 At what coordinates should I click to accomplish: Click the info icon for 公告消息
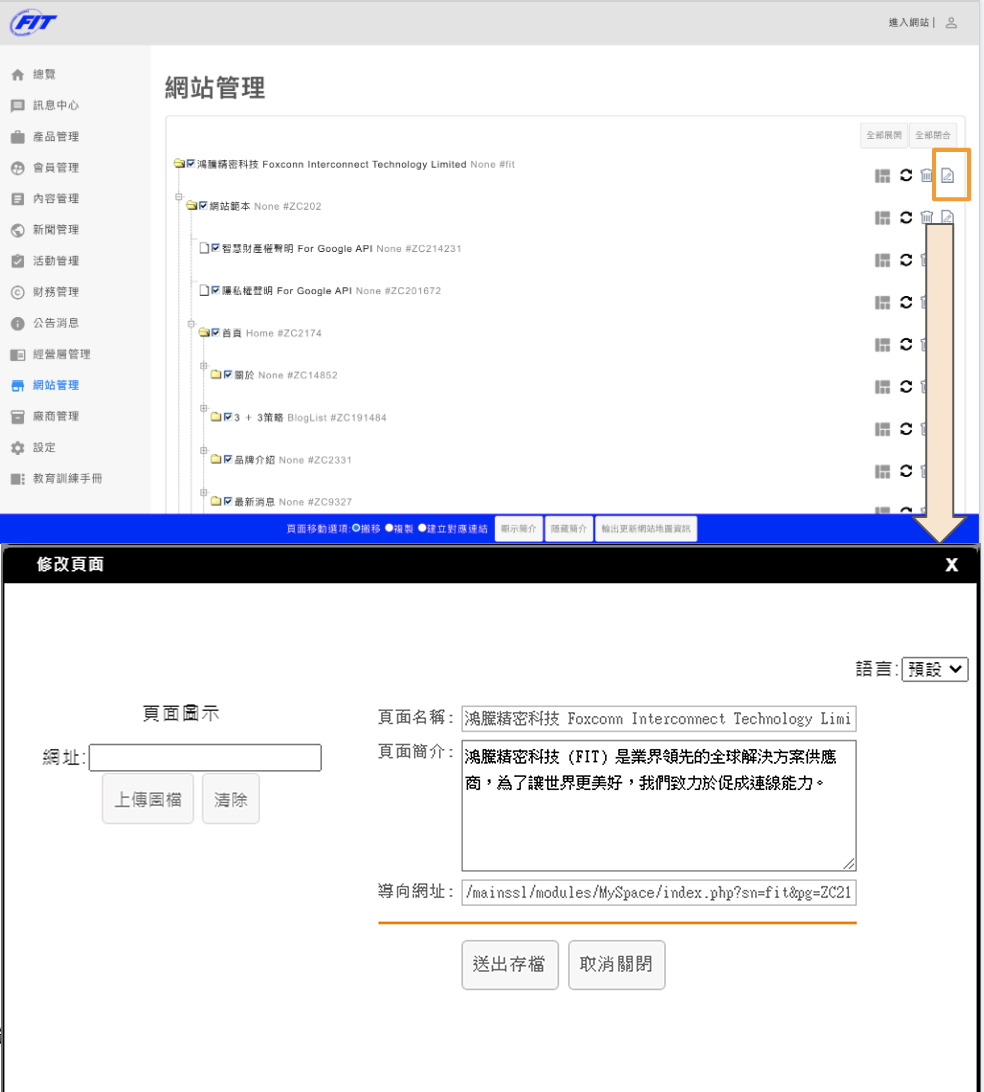(x=18, y=324)
